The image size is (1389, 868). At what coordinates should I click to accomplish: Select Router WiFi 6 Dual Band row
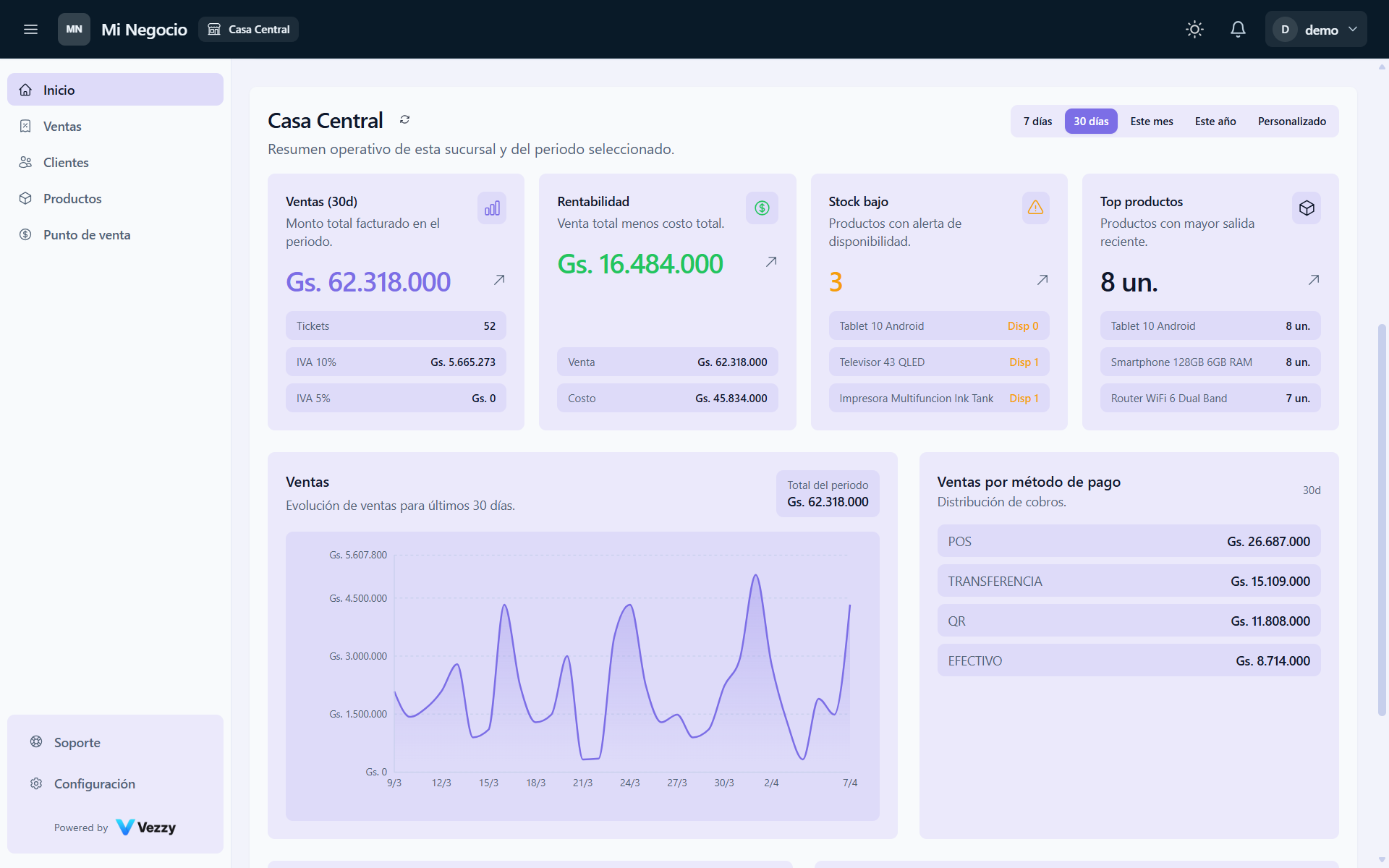tap(1210, 398)
